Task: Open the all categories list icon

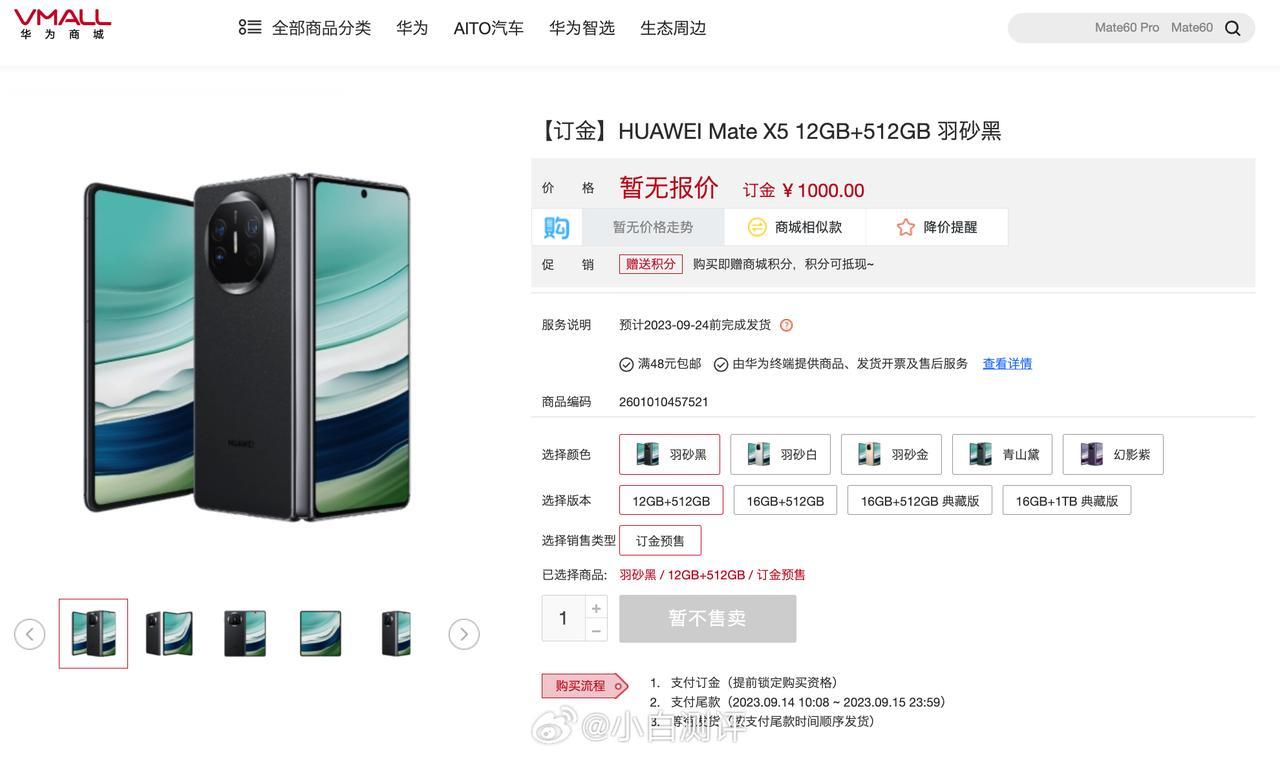Action: pyautogui.click(x=249, y=27)
